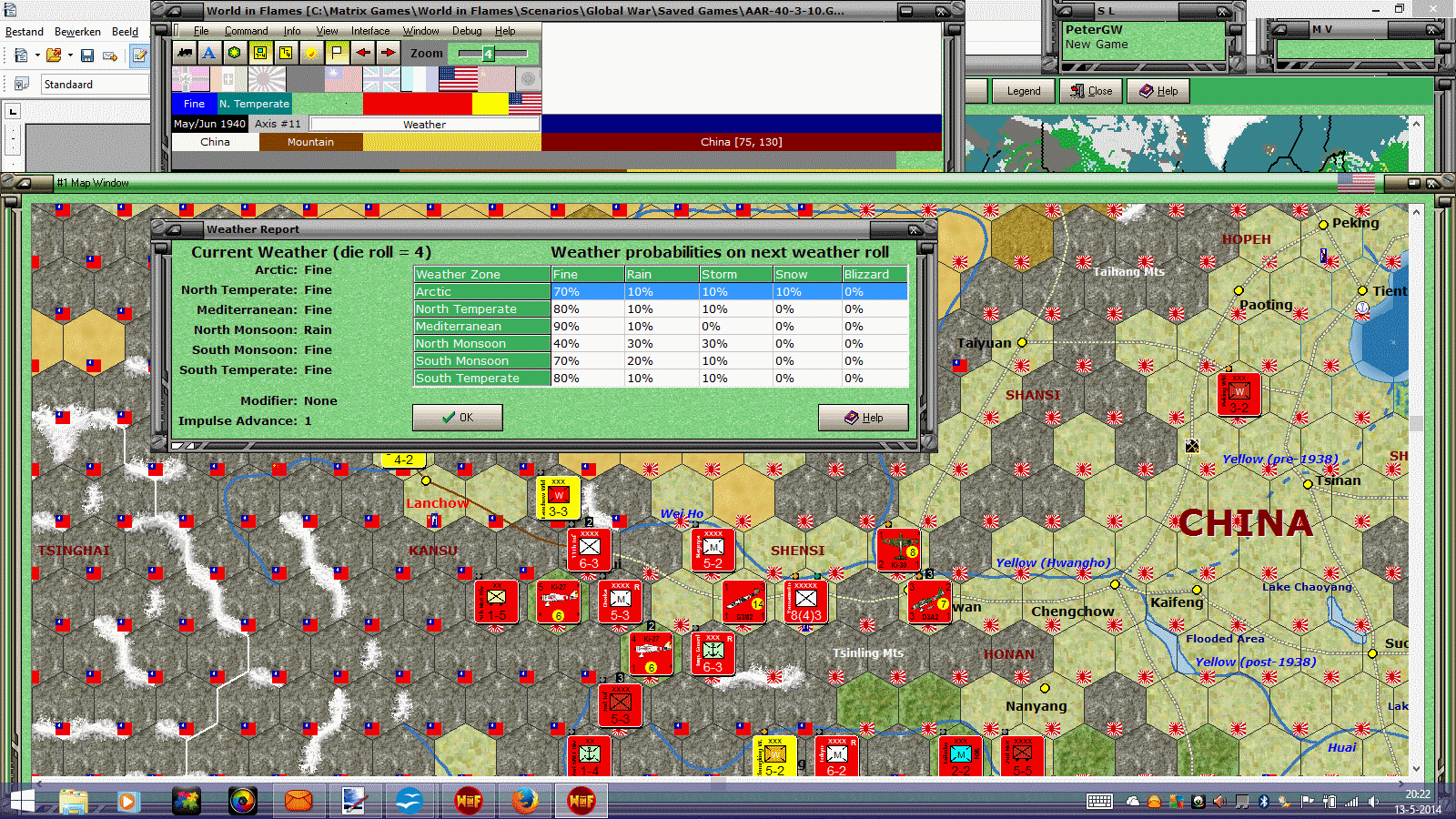Click Help in the Weather Report dialog

click(864, 418)
